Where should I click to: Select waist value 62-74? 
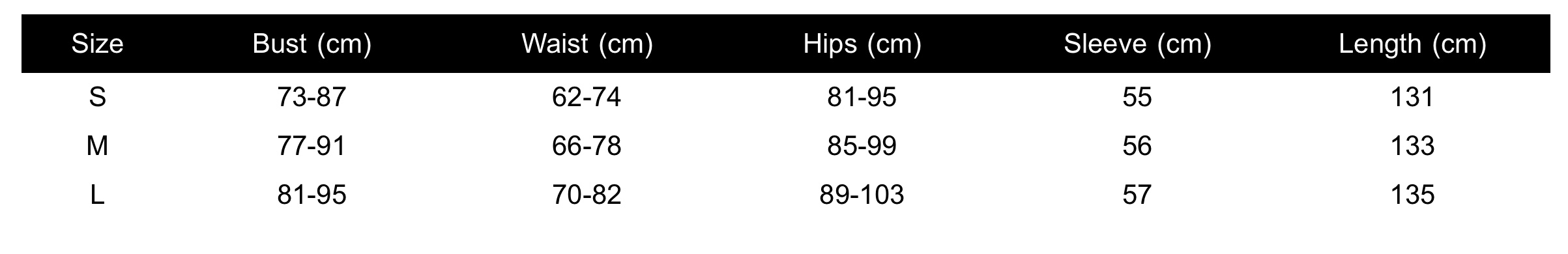(587, 97)
